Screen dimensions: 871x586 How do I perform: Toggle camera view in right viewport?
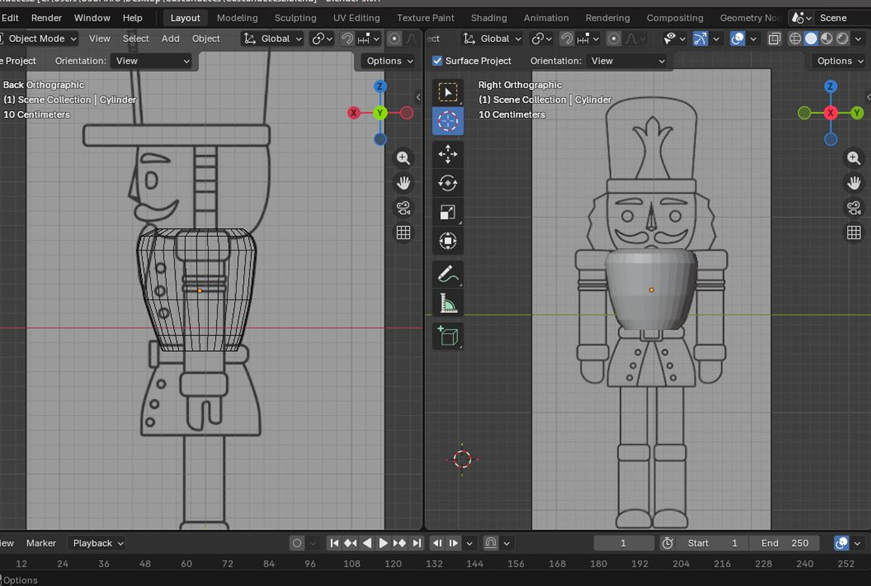tap(853, 208)
